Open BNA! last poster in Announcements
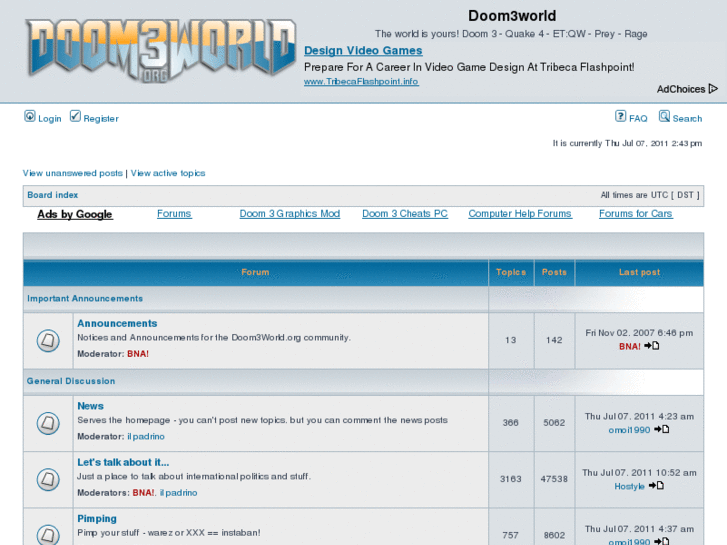The width and height of the screenshot is (727, 545). 630,346
